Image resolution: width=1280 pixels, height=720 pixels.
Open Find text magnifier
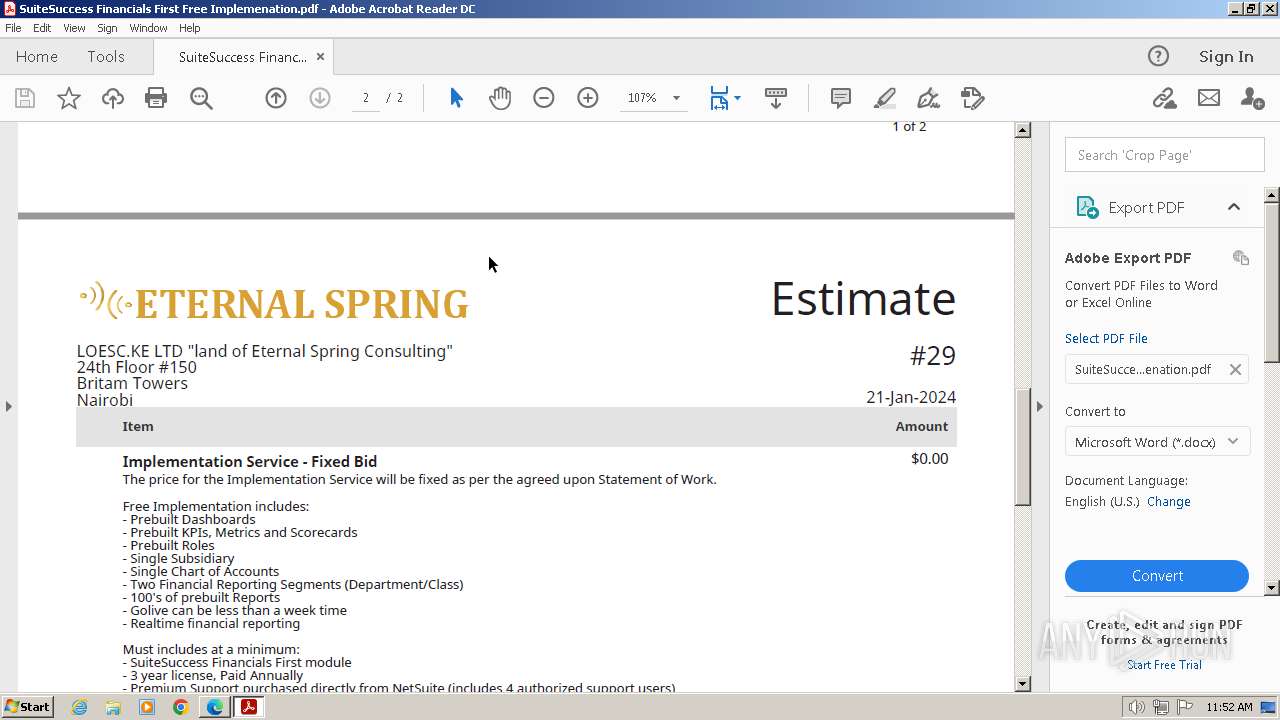tap(201, 98)
